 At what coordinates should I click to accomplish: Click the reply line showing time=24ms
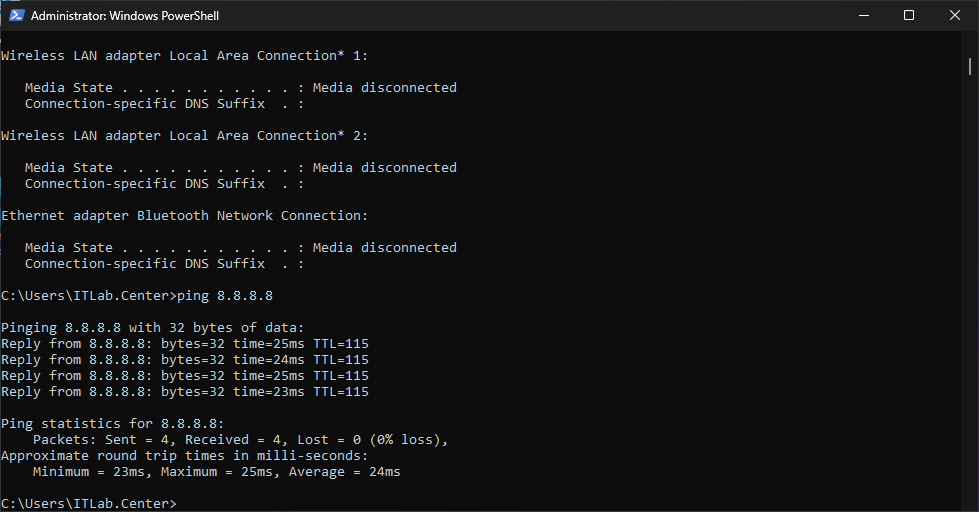pyautogui.click(x=185, y=360)
